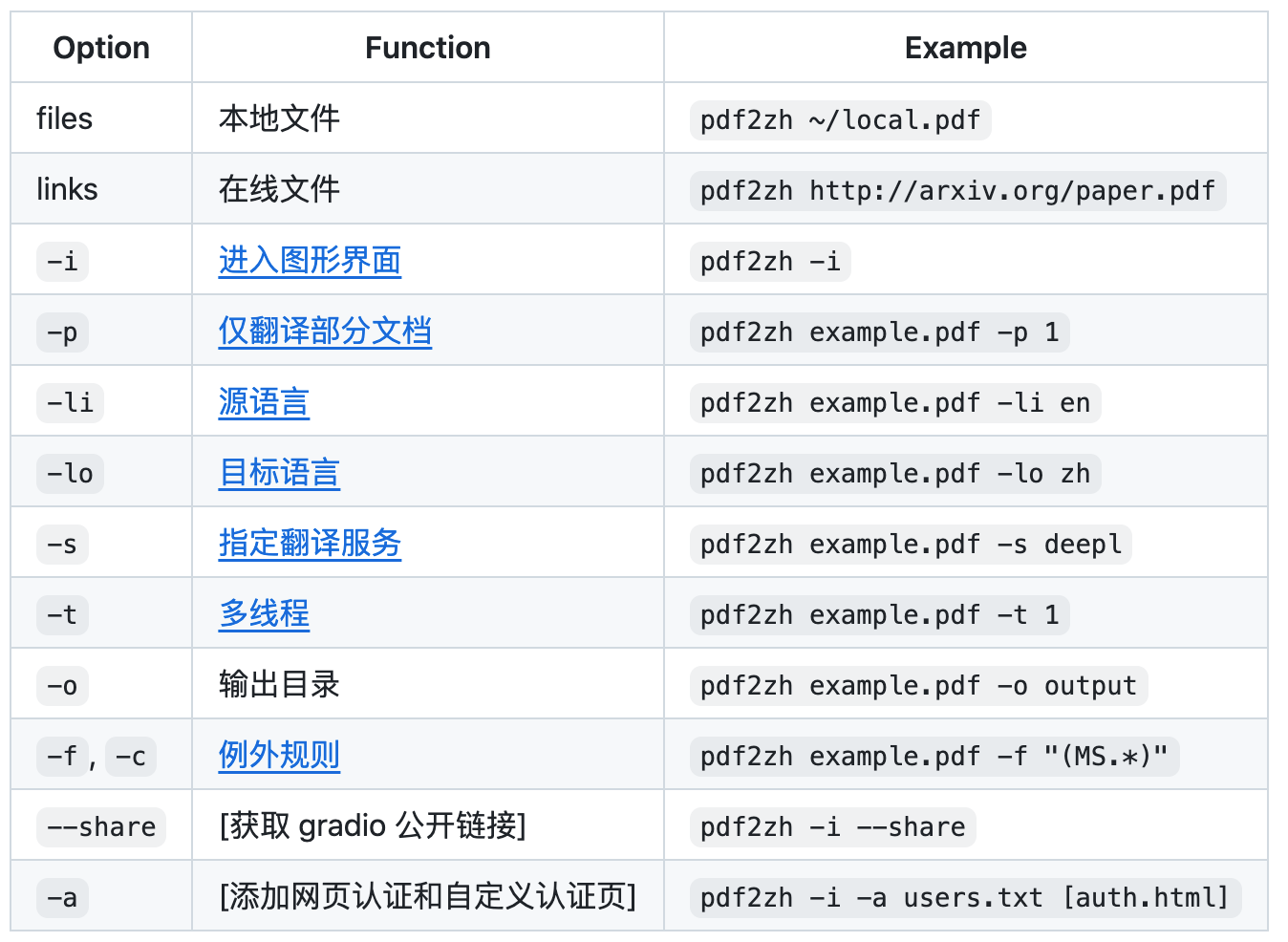Click the 'pdf2zh ~/local.pdf' example code
The width and height of the screenshot is (1288, 942).
(x=840, y=120)
